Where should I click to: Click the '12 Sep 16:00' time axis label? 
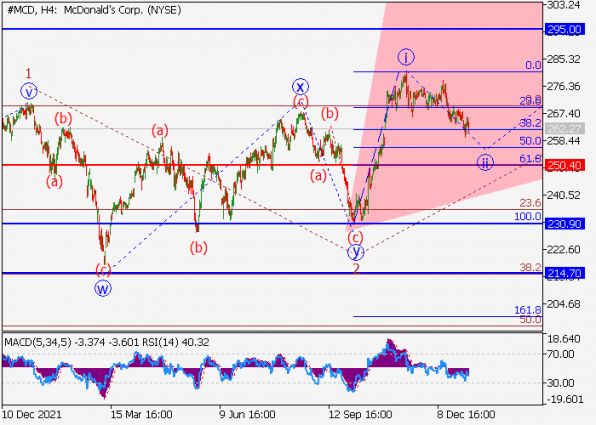click(x=360, y=414)
